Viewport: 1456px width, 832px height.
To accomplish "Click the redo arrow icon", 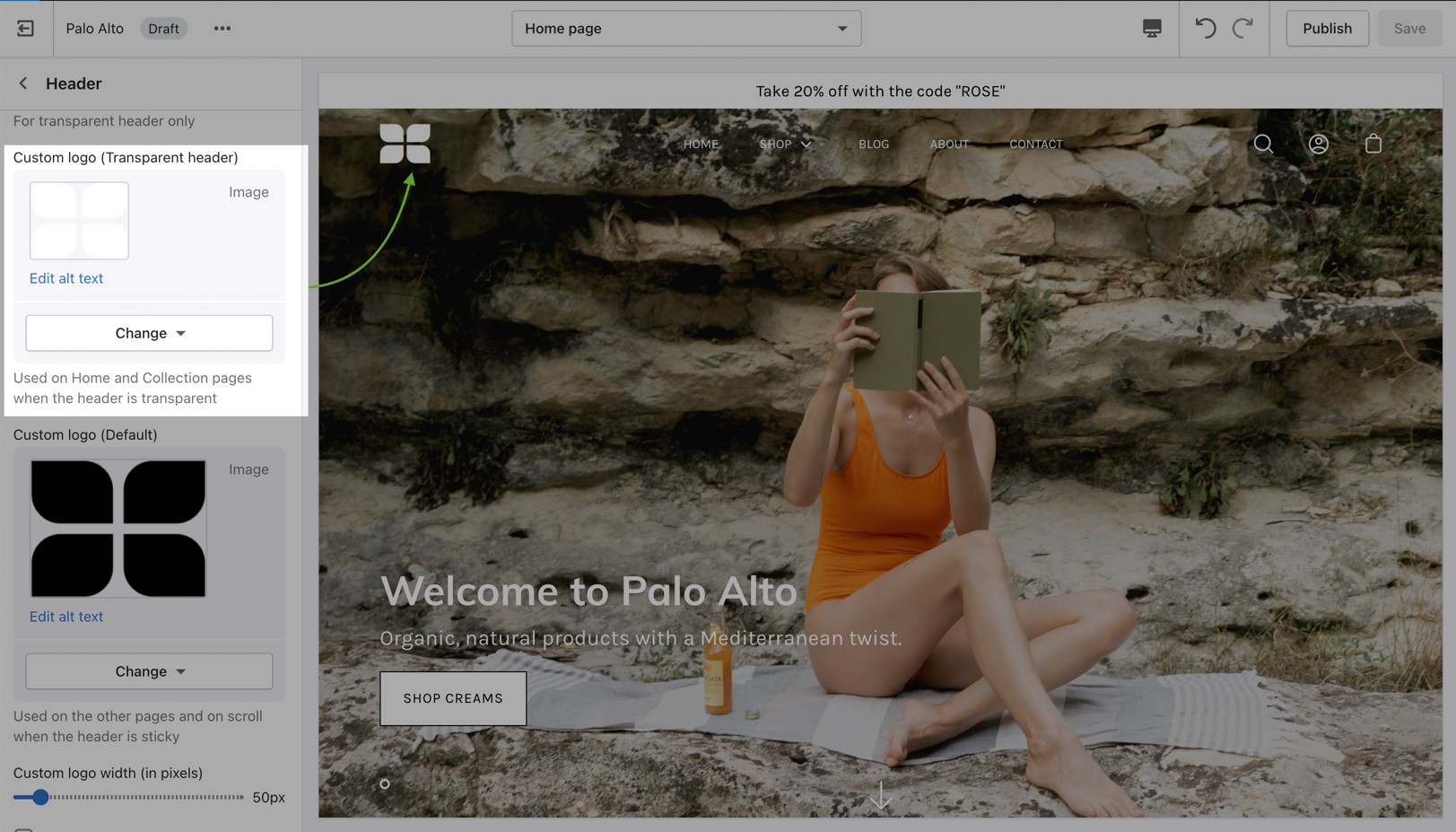I will [1242, 29].
